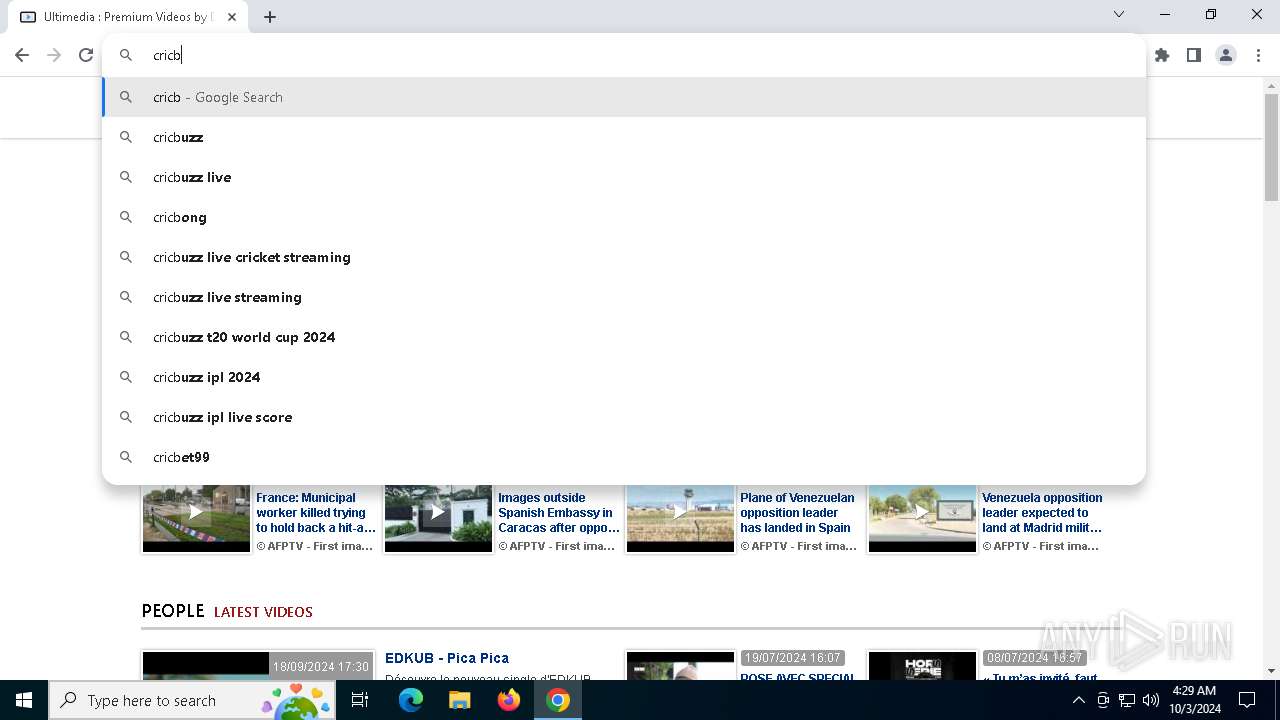Toggle the browser side panel icon

(x=1194, y=55)
